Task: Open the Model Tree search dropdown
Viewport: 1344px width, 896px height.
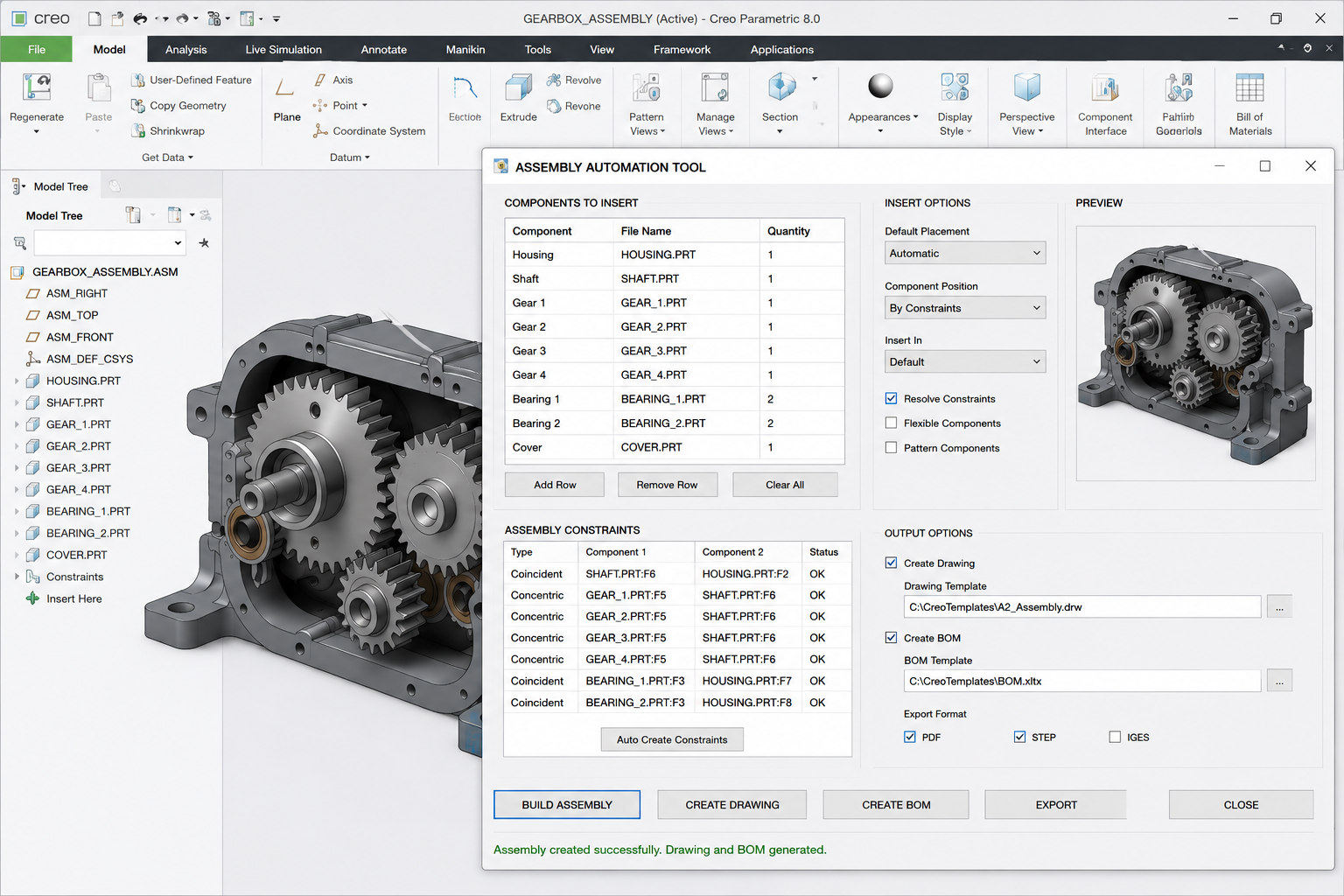Action: 178,242
